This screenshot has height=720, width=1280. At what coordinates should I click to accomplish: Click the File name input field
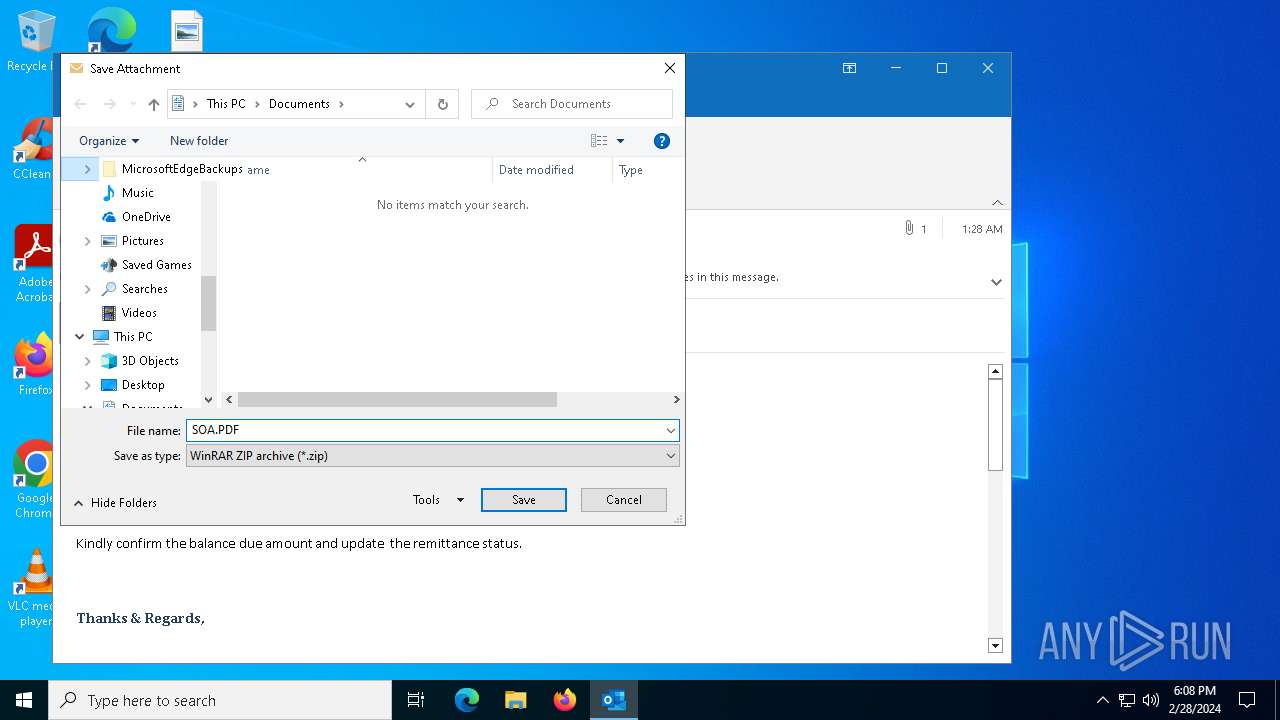[424, 430]
